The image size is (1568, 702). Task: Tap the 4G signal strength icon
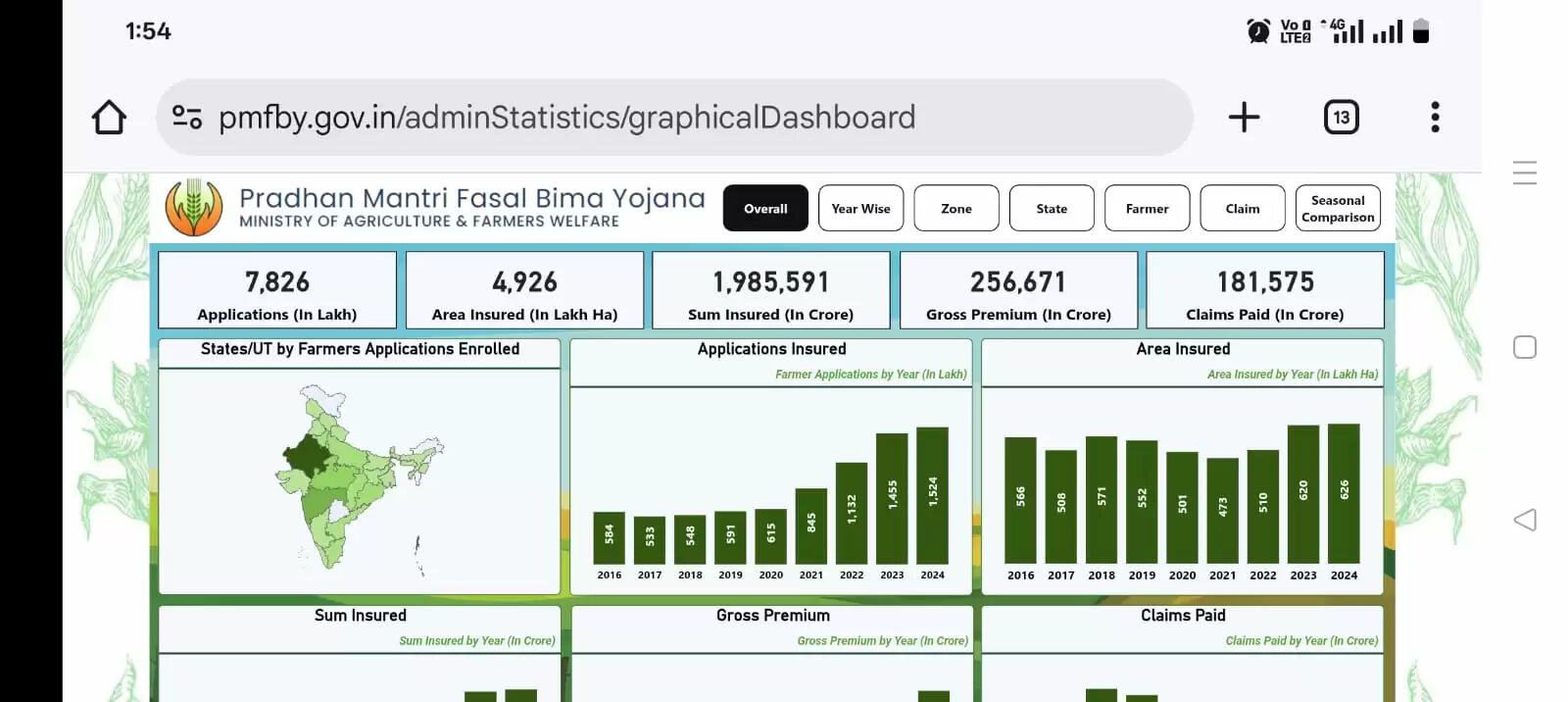tap(1343, 31)
